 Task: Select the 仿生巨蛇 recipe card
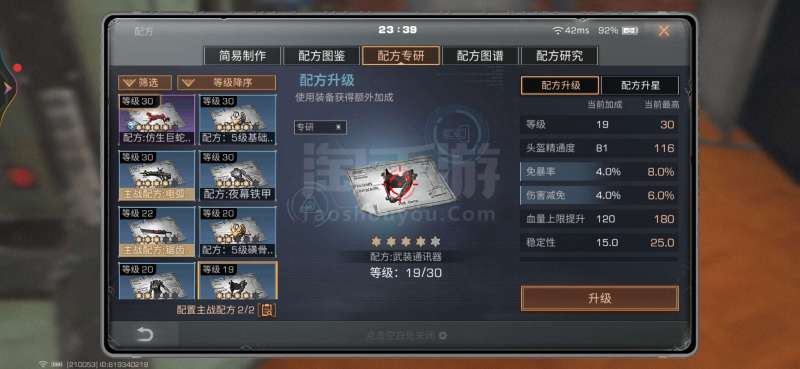[x=157, y=120]
